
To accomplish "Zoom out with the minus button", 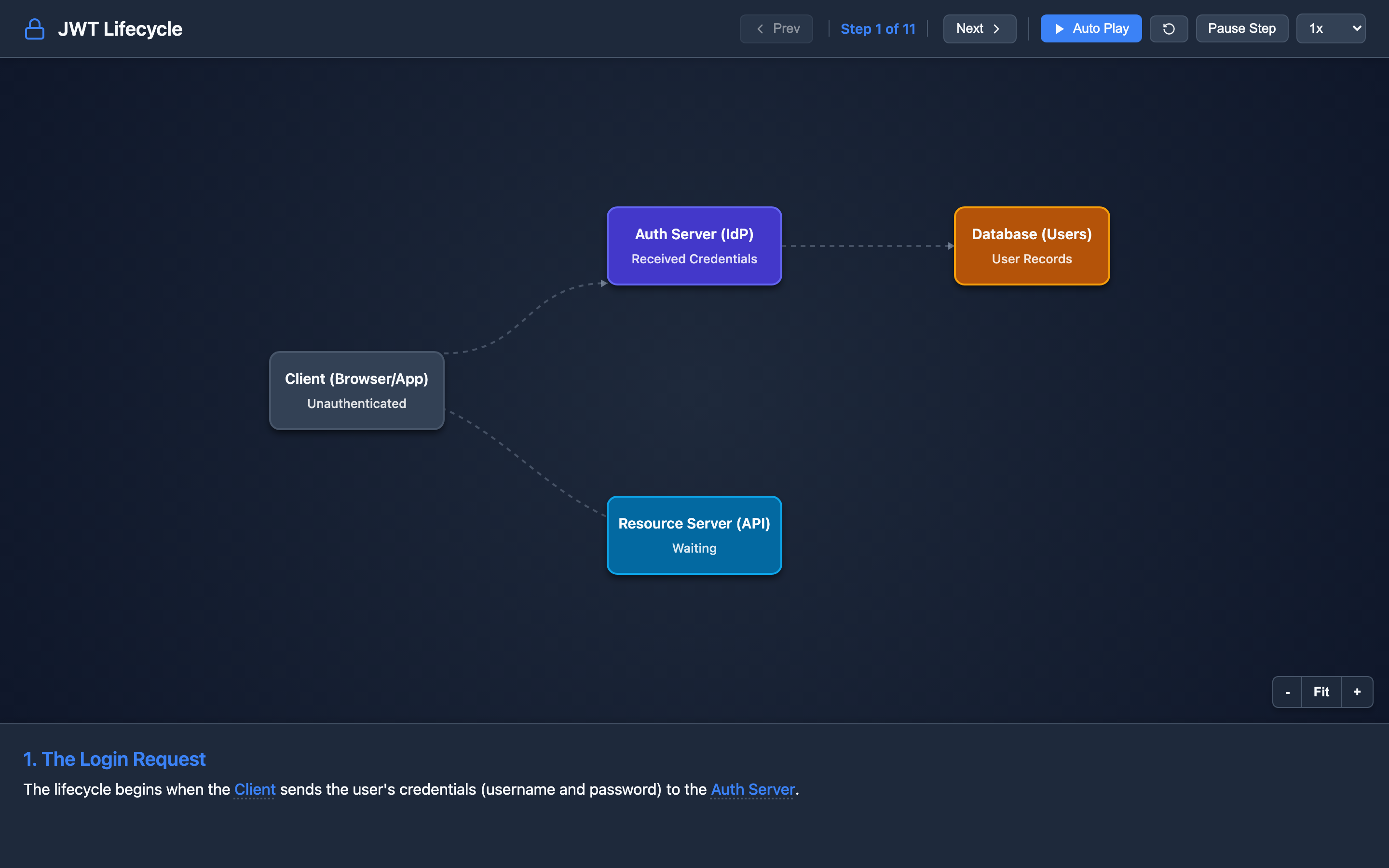I will (1287, 692).
